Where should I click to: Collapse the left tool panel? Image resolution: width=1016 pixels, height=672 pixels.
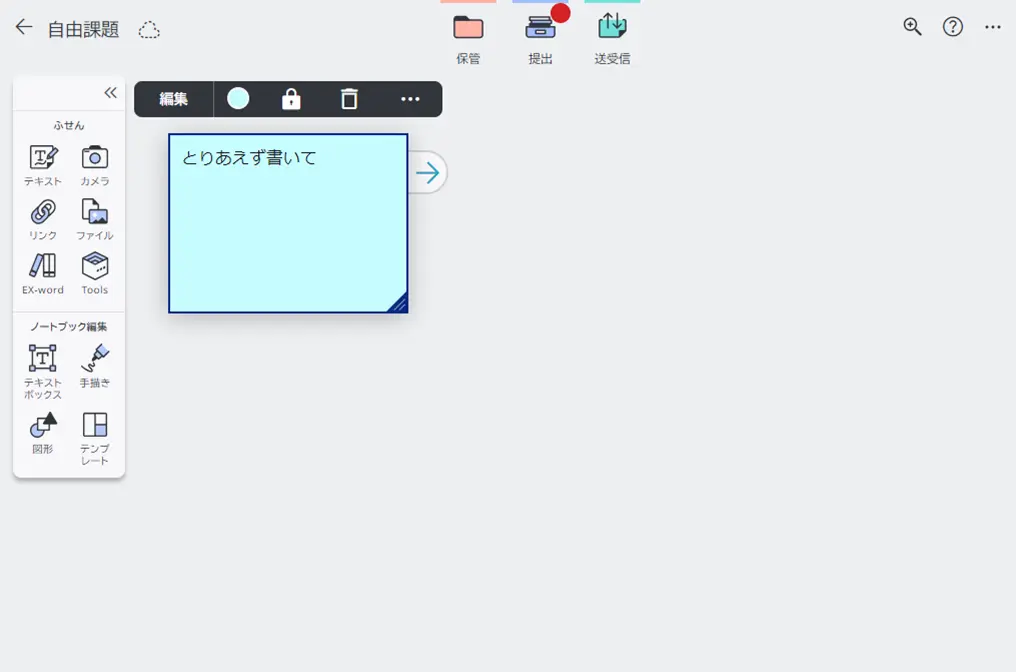[x=110, y=93]
